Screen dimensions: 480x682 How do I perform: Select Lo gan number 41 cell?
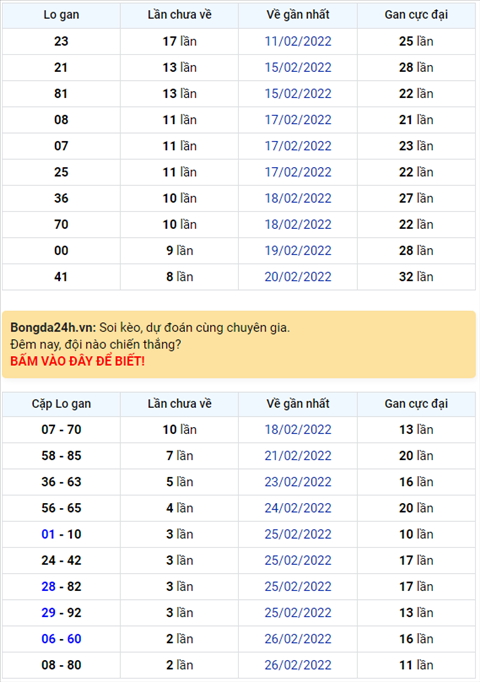(x=61, y=277)
